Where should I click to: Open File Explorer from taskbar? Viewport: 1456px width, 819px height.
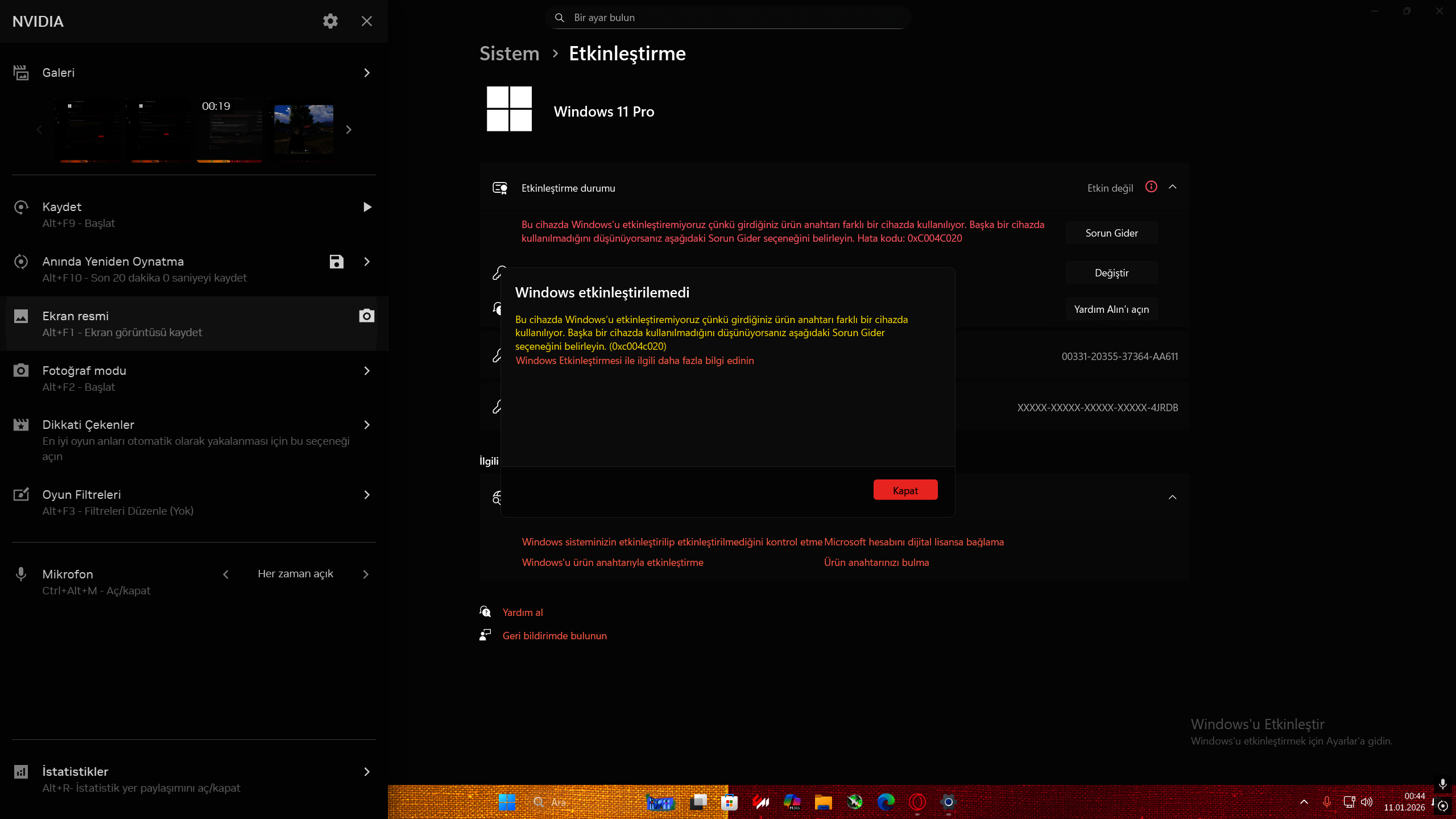pos(823,802)
